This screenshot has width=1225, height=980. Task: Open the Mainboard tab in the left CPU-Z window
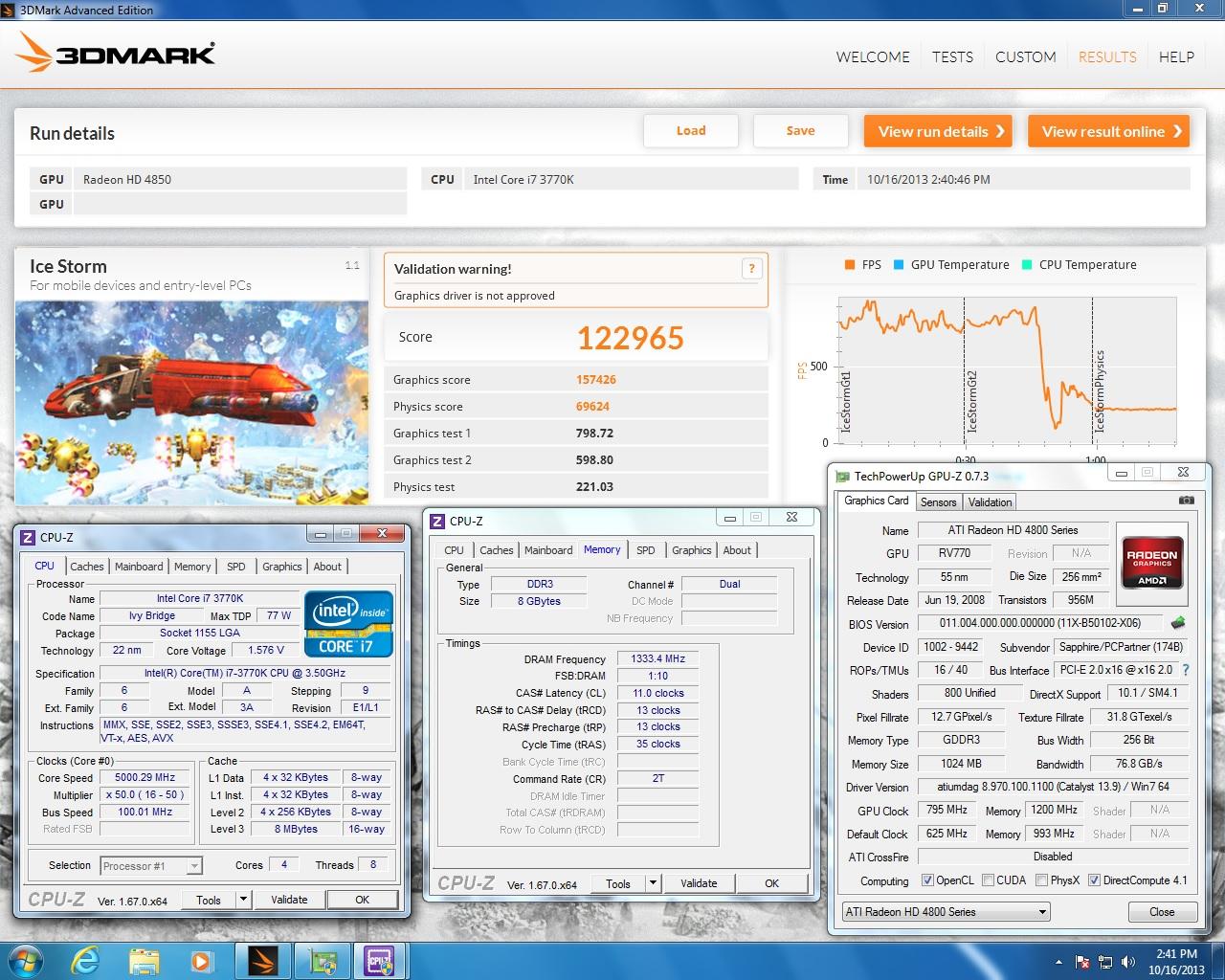tap(139, 567)
